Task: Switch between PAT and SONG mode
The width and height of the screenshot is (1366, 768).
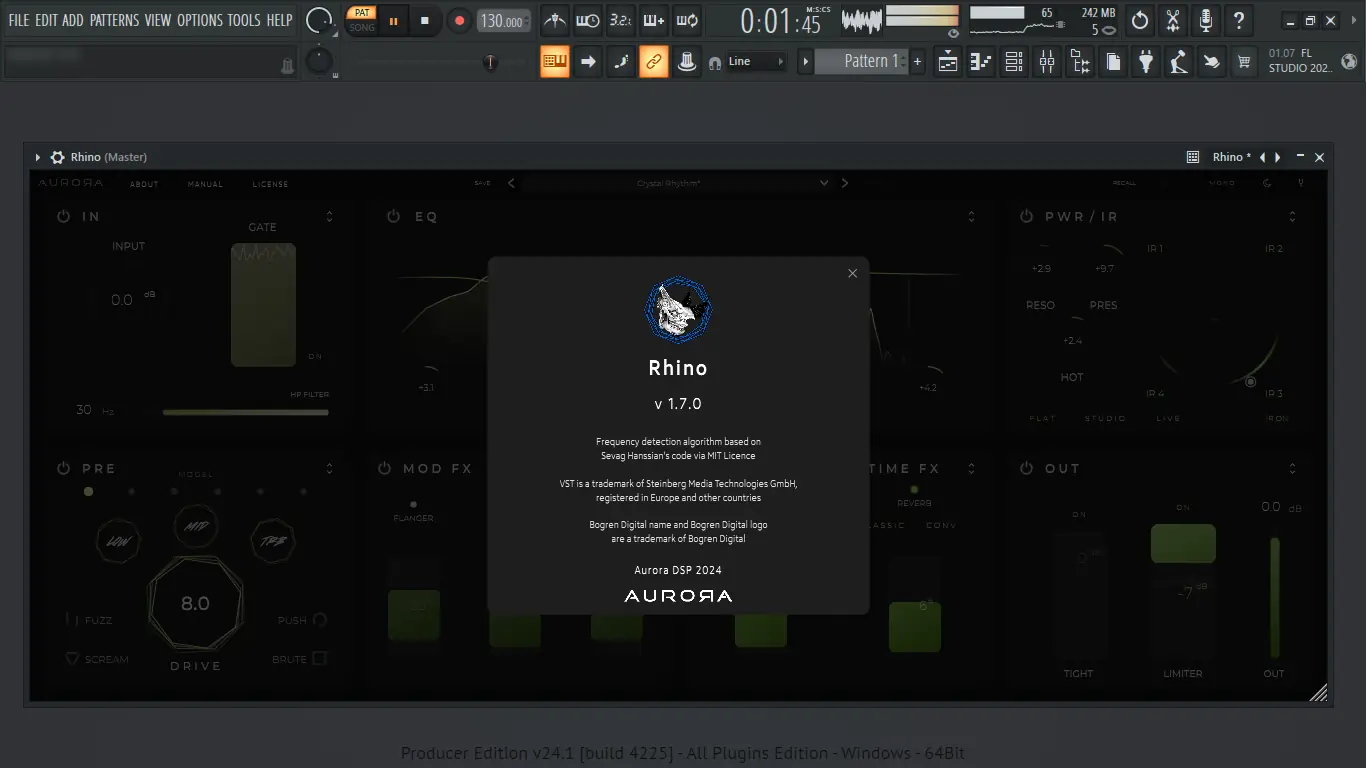Action: coord(362,20)
